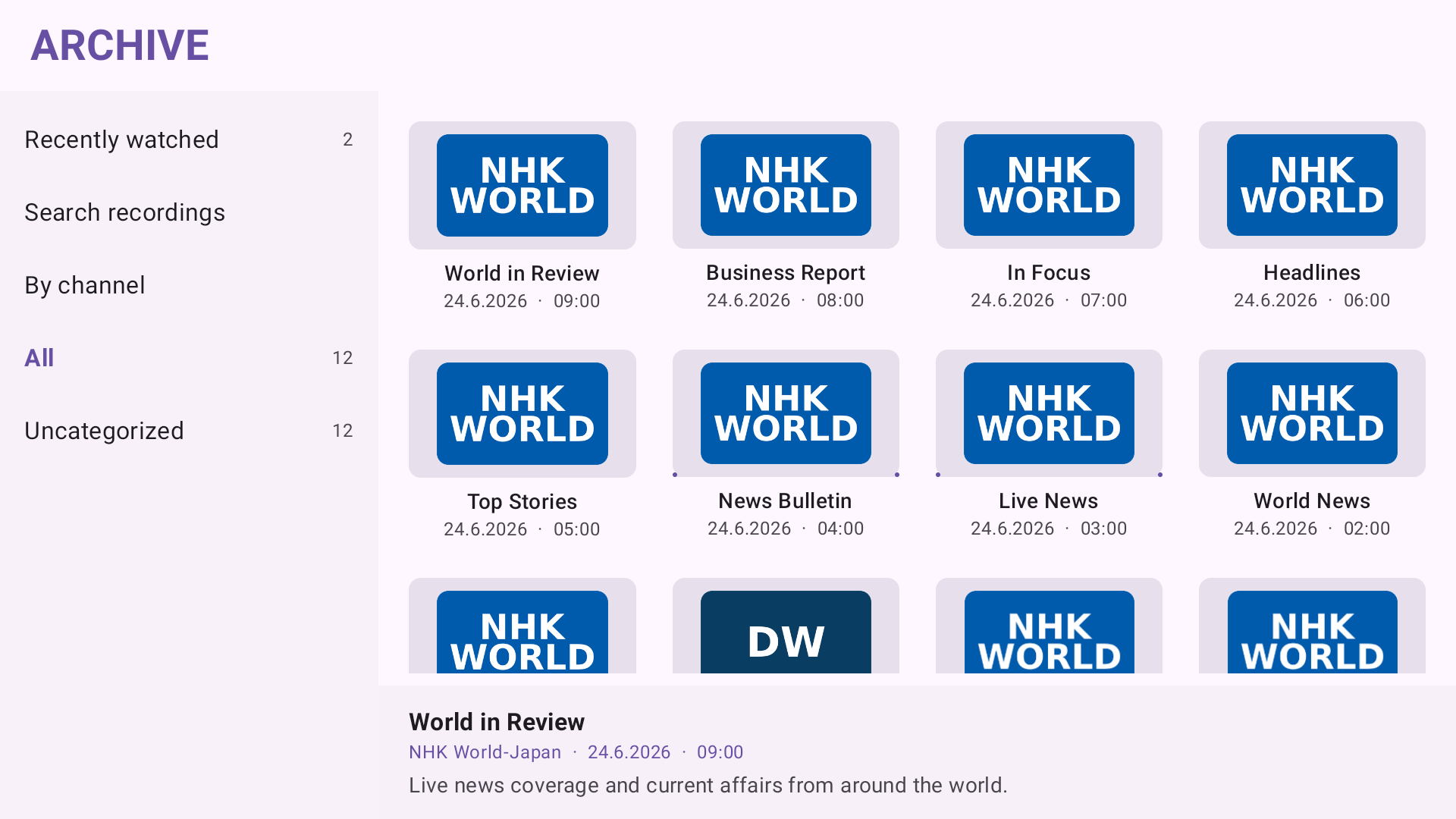
Task: Click the "Top Stories" card title
Action: (x=522, y=501)
